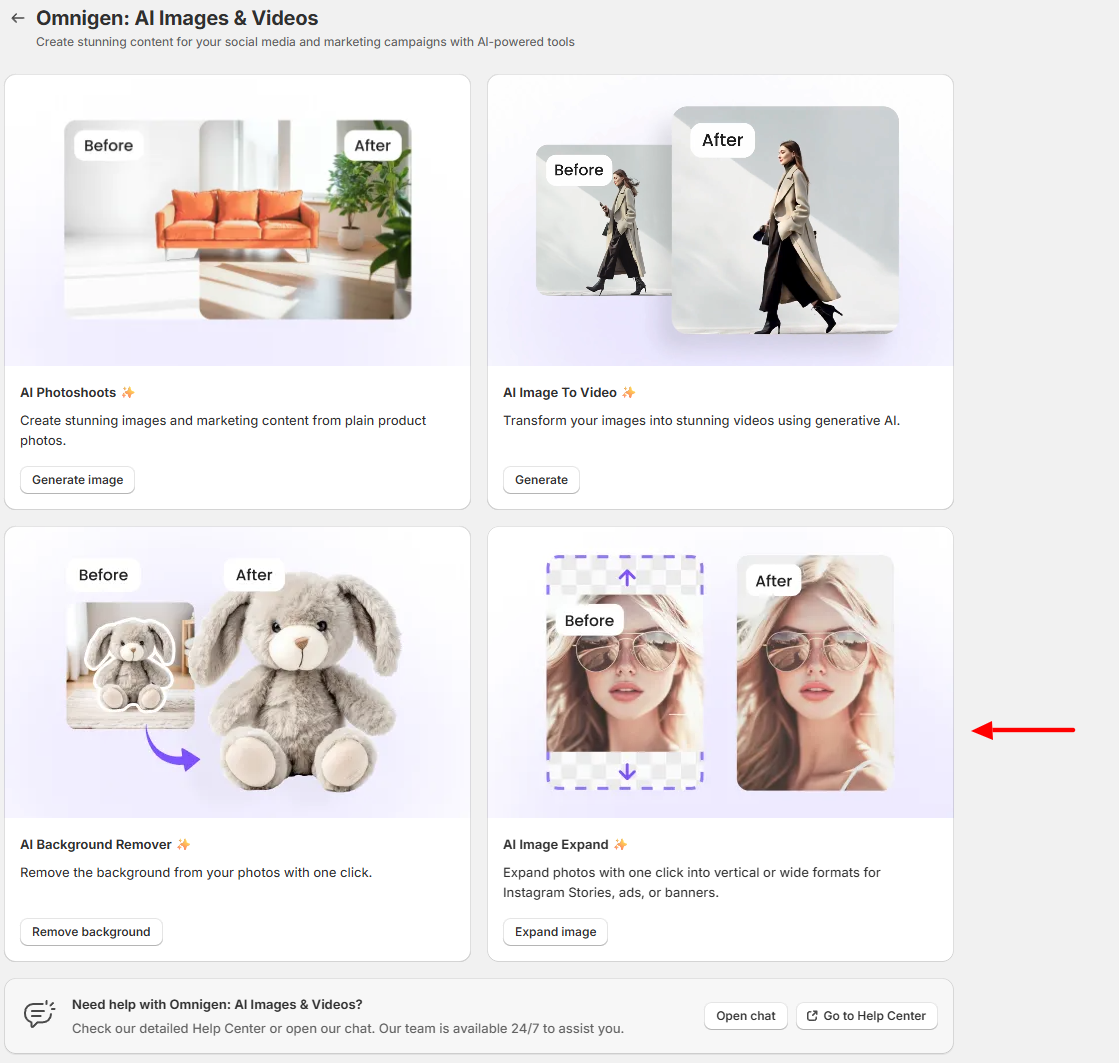The image size is (1119, 1063).
Task: Click 'Transform your images into stunning videos' text
Action: tap(701, 421)
